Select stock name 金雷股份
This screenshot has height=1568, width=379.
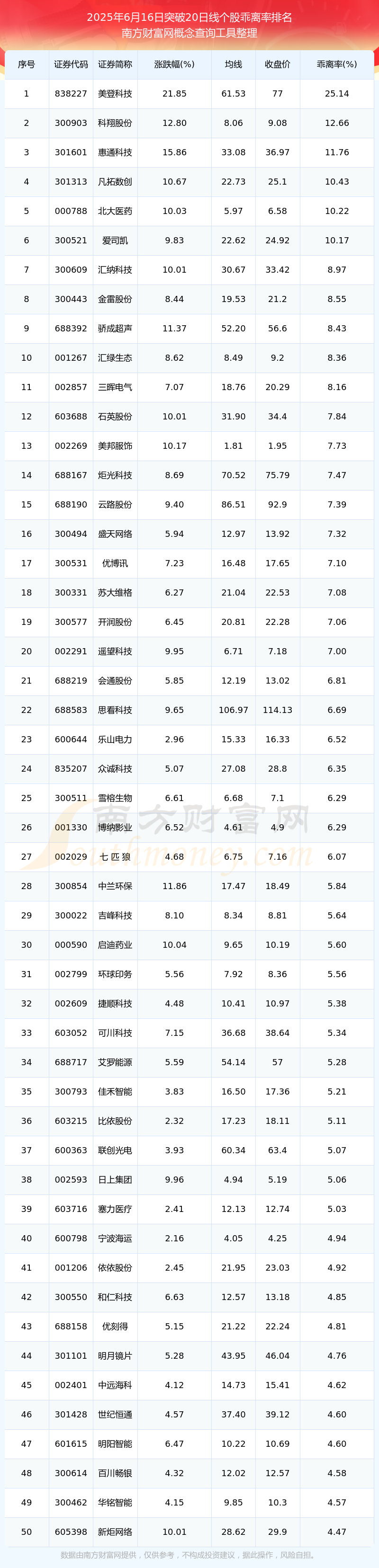point(115,300)
